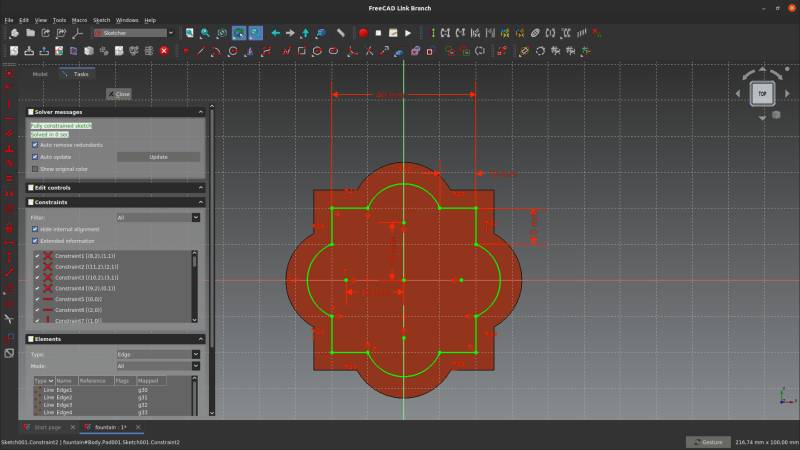
Task: Click the execute macro play icon
Action: (408, 33)
